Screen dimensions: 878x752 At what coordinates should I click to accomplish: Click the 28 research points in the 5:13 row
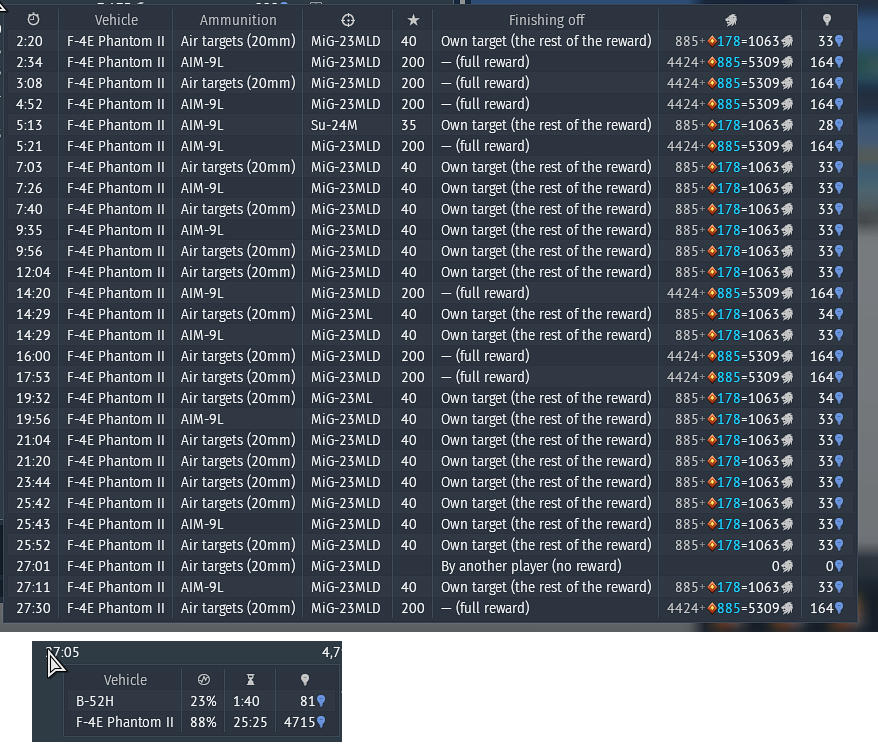click(x=830, y=125)
